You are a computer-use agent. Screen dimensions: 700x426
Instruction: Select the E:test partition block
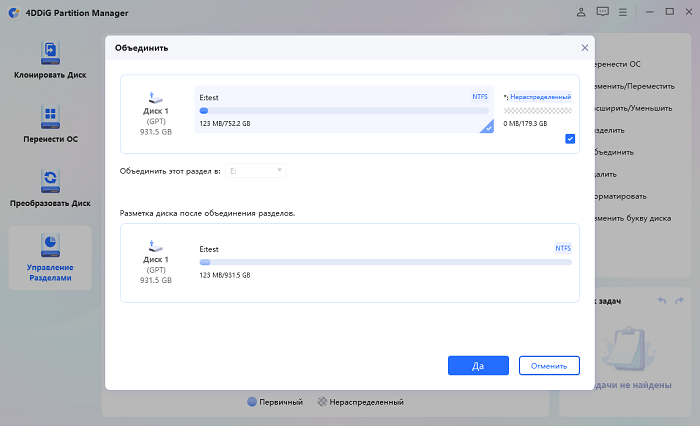(x=344, y=109)
